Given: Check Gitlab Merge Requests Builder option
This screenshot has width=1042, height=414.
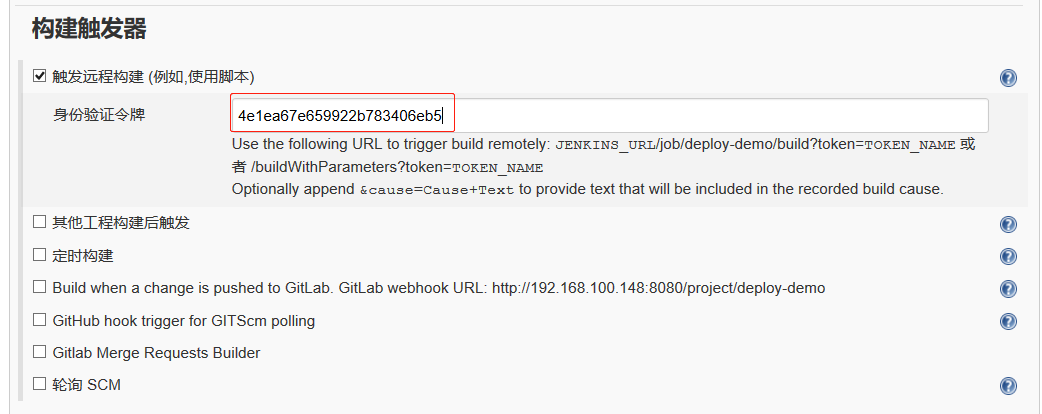Looking at the screenshot, I should pos(40,352).
